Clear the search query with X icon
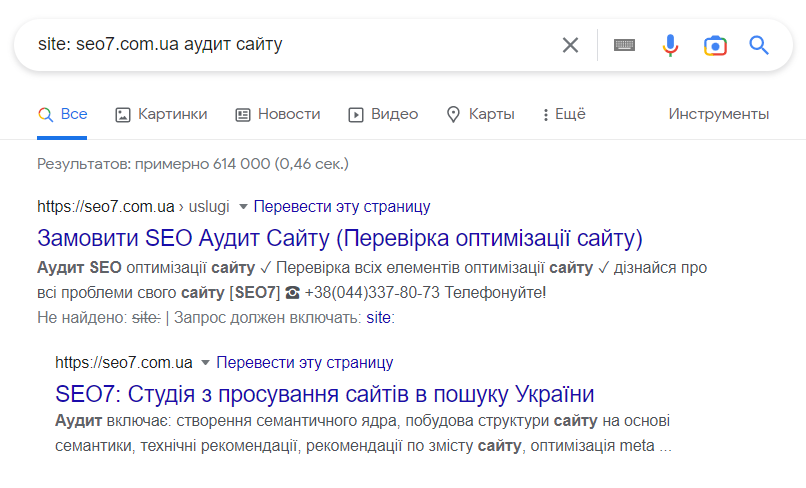This screenshot has width=806, height=488. coord(570,45)
